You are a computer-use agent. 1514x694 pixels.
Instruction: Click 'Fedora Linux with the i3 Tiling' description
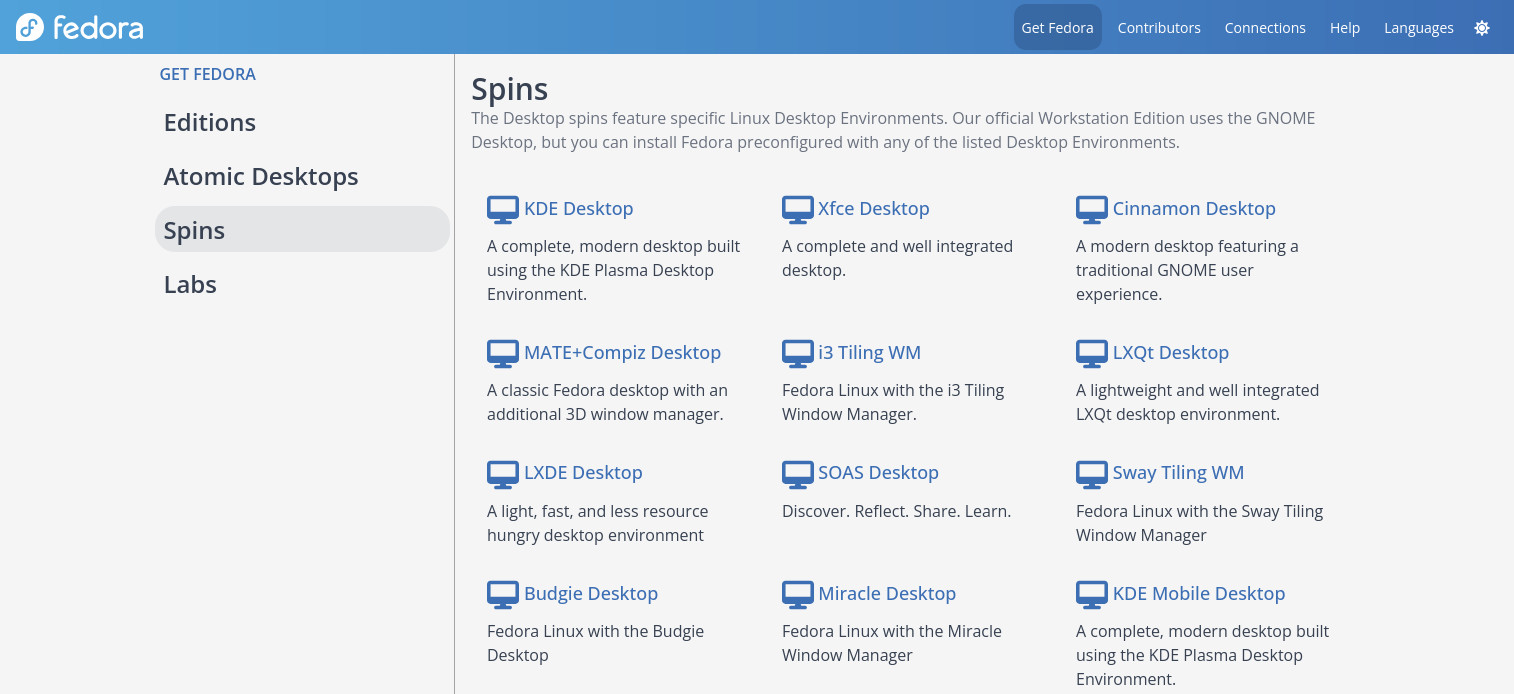pyautogui.click(x=893, y=402)
